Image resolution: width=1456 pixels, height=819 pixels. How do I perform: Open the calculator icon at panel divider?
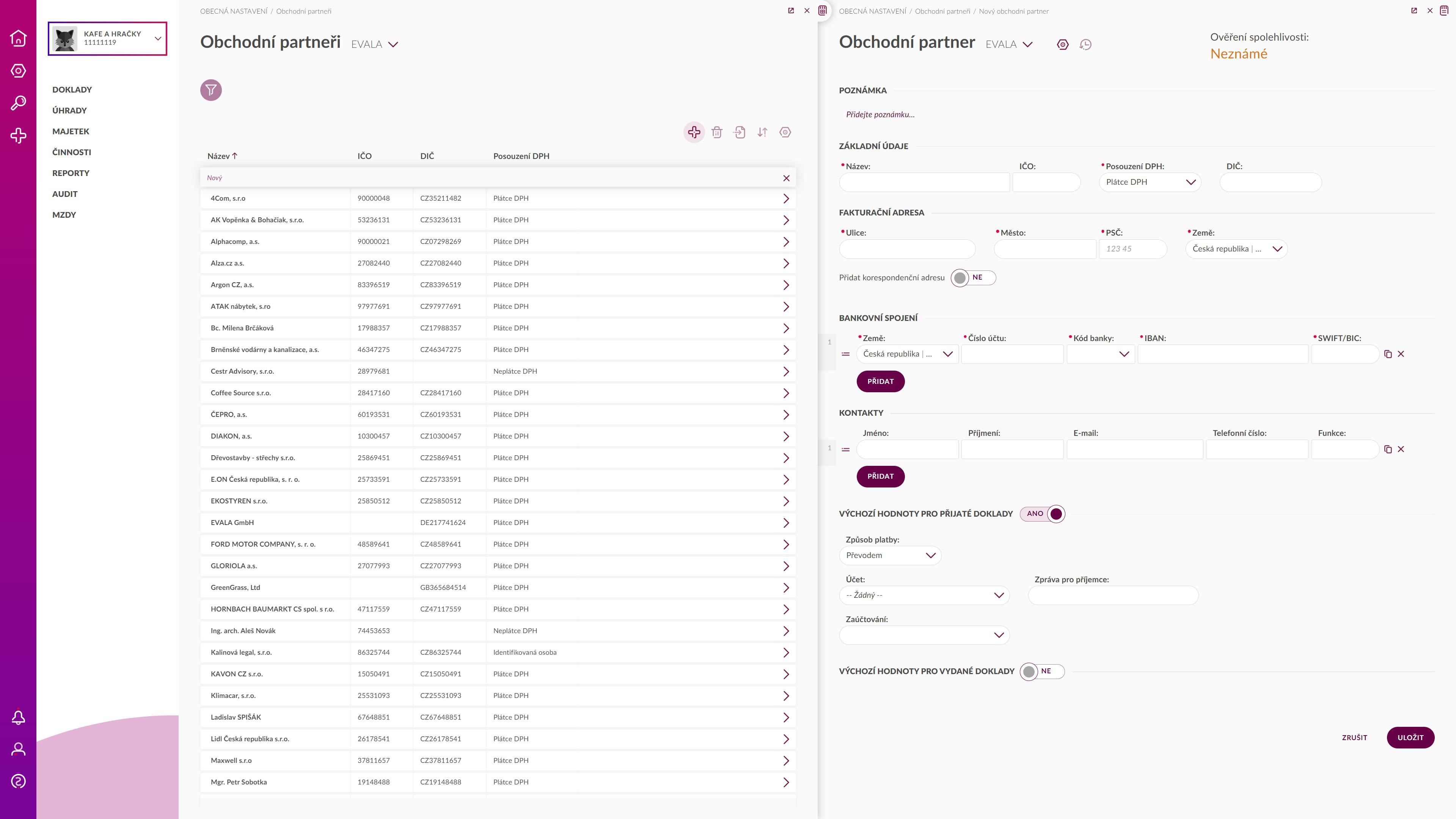click(822, 11)
